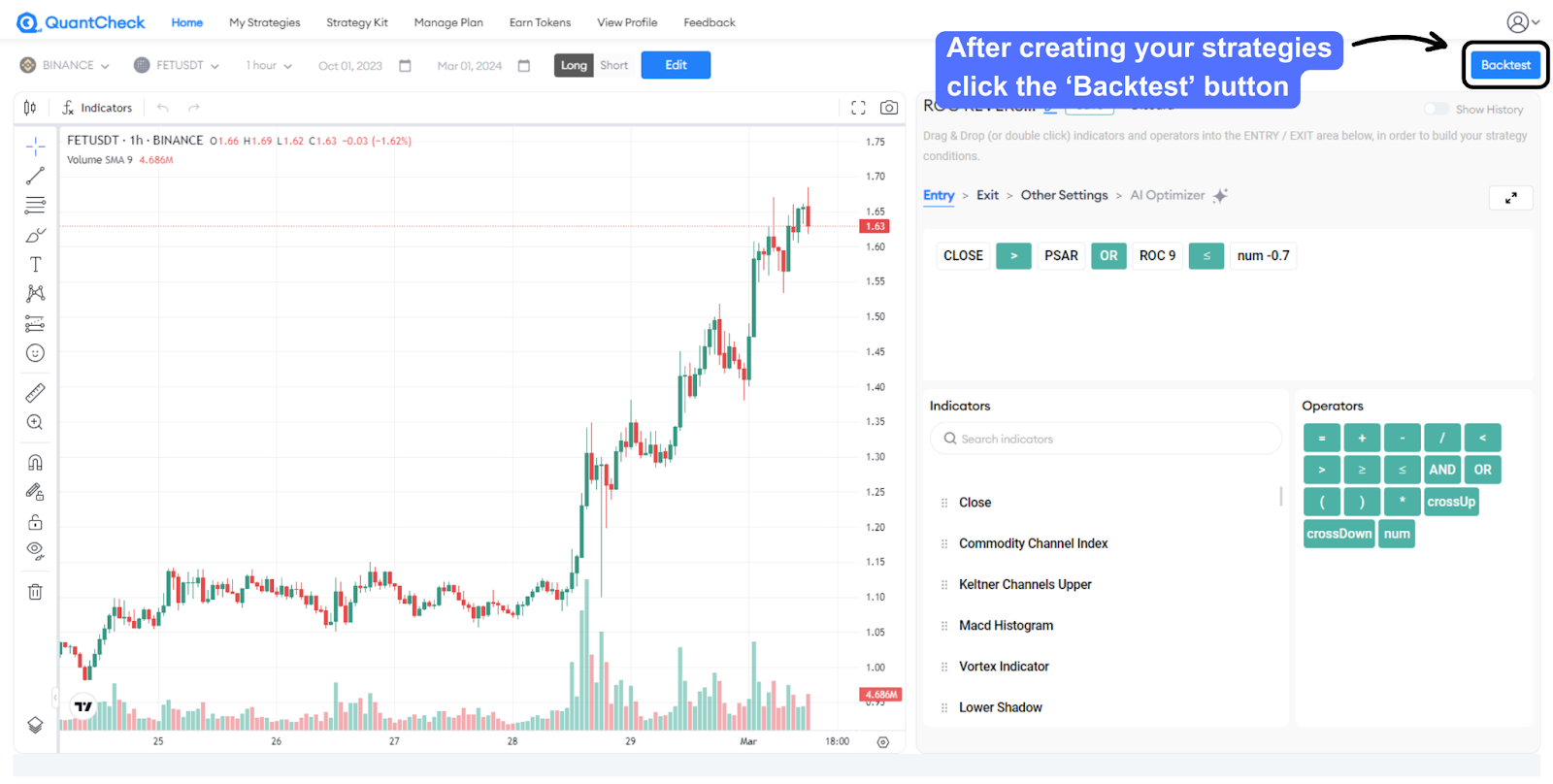Viewport: 1553px width, 784px height.
Task: Switch position to Short
Action: click(x=613, y=65)
